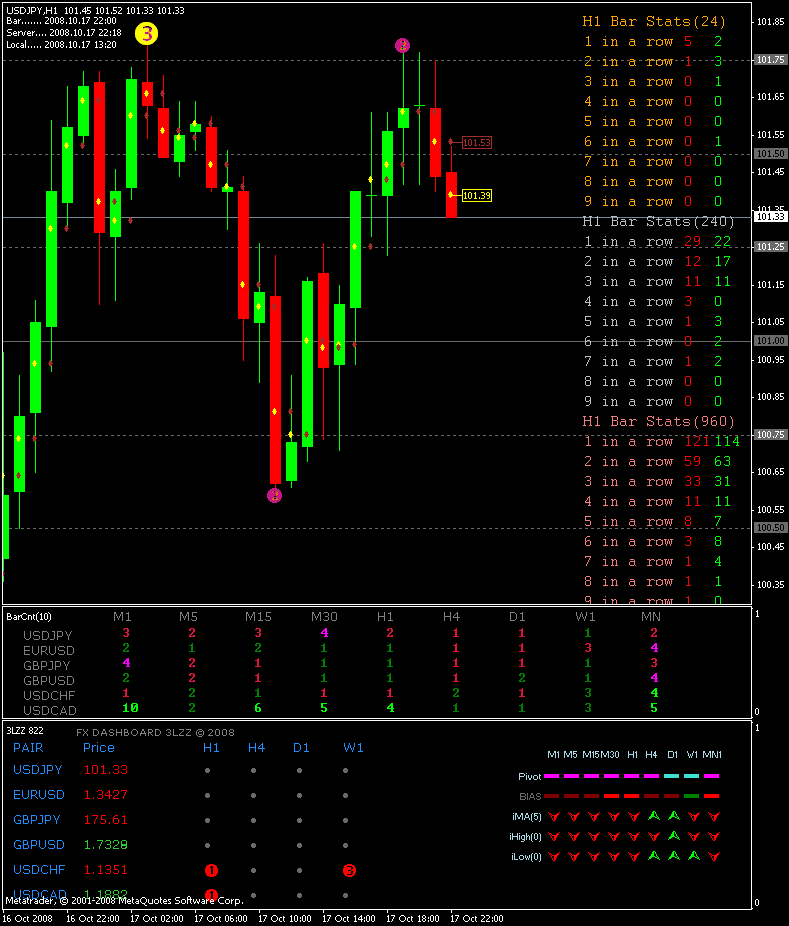The height and width of the screenshot is (926, 789).
Task: Click the bright red BIAS bar under M30
Action: tap(611, 796)
